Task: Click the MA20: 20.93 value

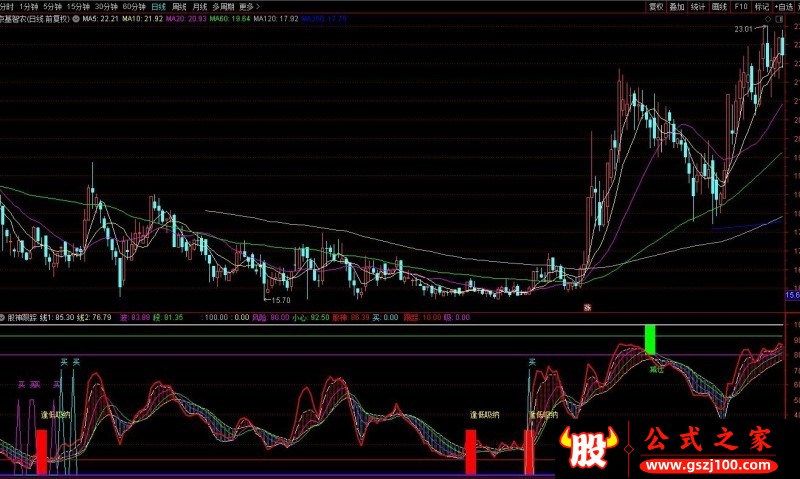Action: point(186,19)
